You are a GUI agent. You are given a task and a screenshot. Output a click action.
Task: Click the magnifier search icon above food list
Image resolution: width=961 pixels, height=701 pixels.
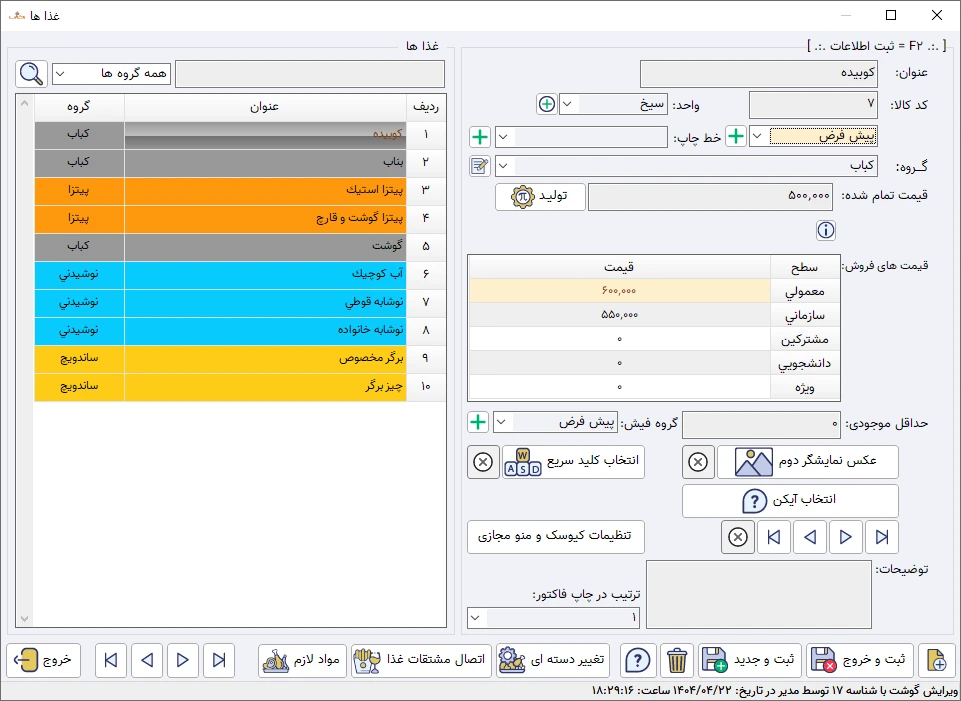pos(31,74)
